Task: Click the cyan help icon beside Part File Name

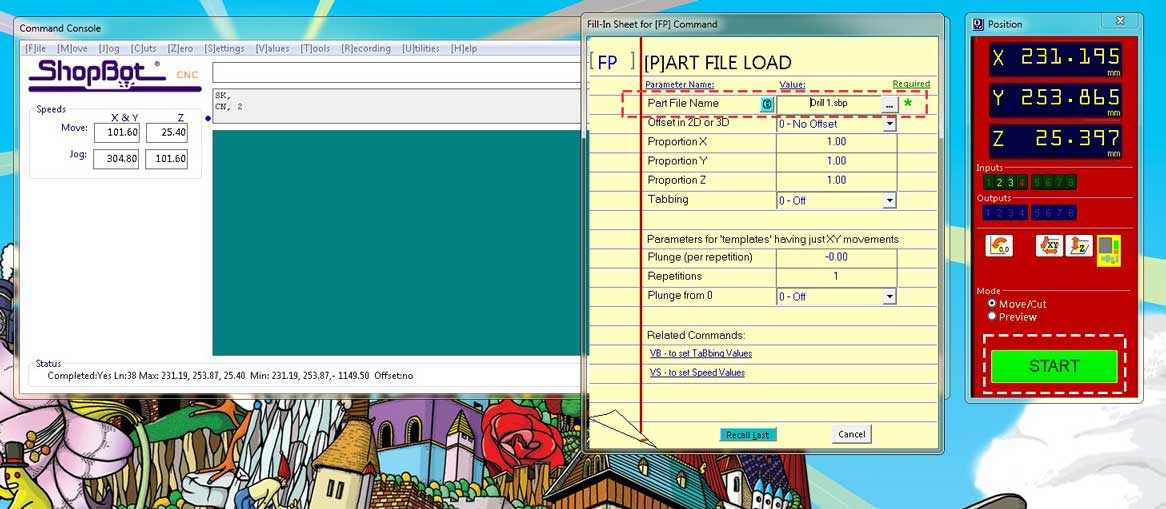Action: (767, 105)
